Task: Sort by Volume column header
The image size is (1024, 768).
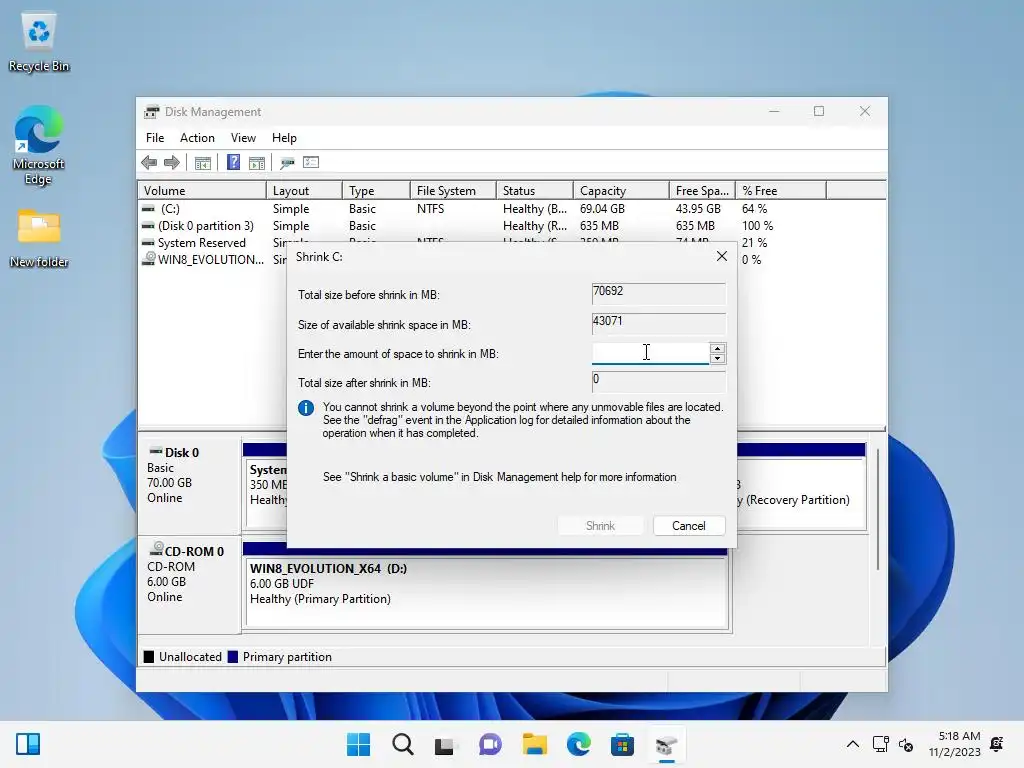Action: click(202, 191)
